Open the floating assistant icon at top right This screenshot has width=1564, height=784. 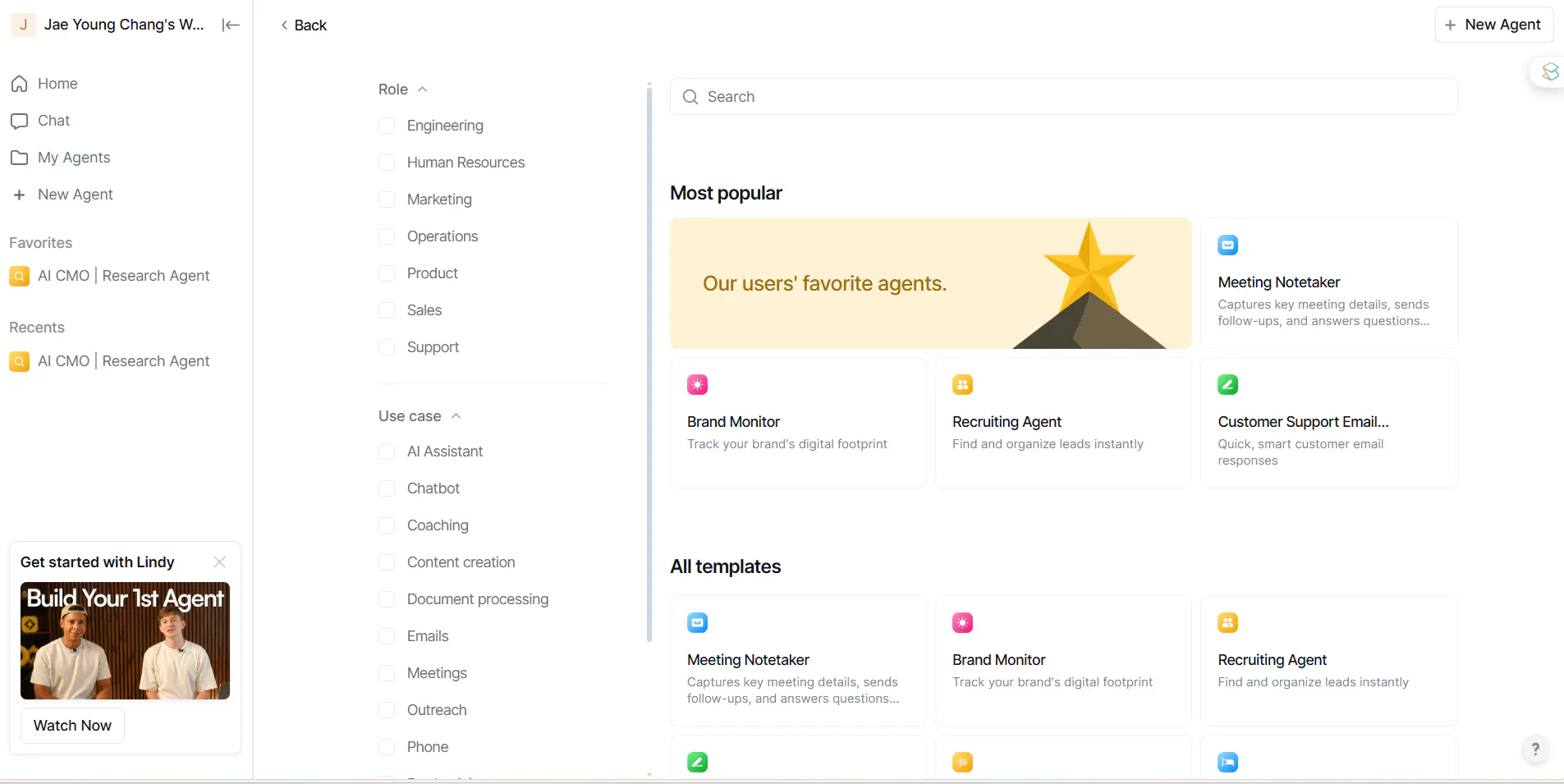[1549, 72]
